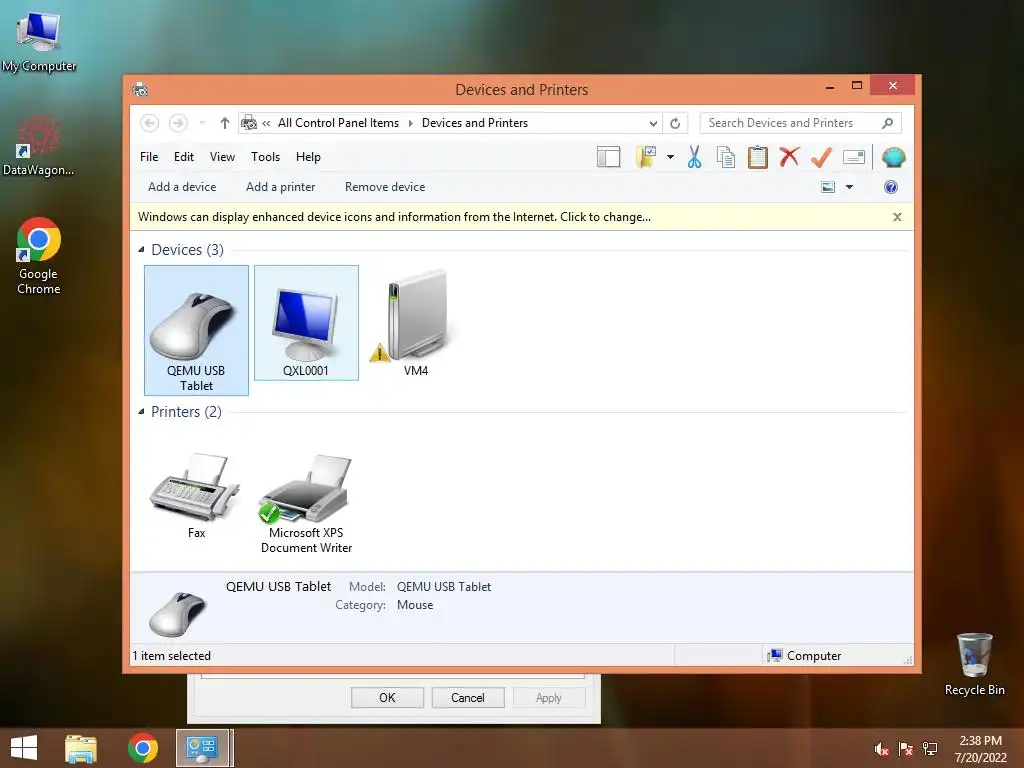Click Add a device

(x=182, y=187)
